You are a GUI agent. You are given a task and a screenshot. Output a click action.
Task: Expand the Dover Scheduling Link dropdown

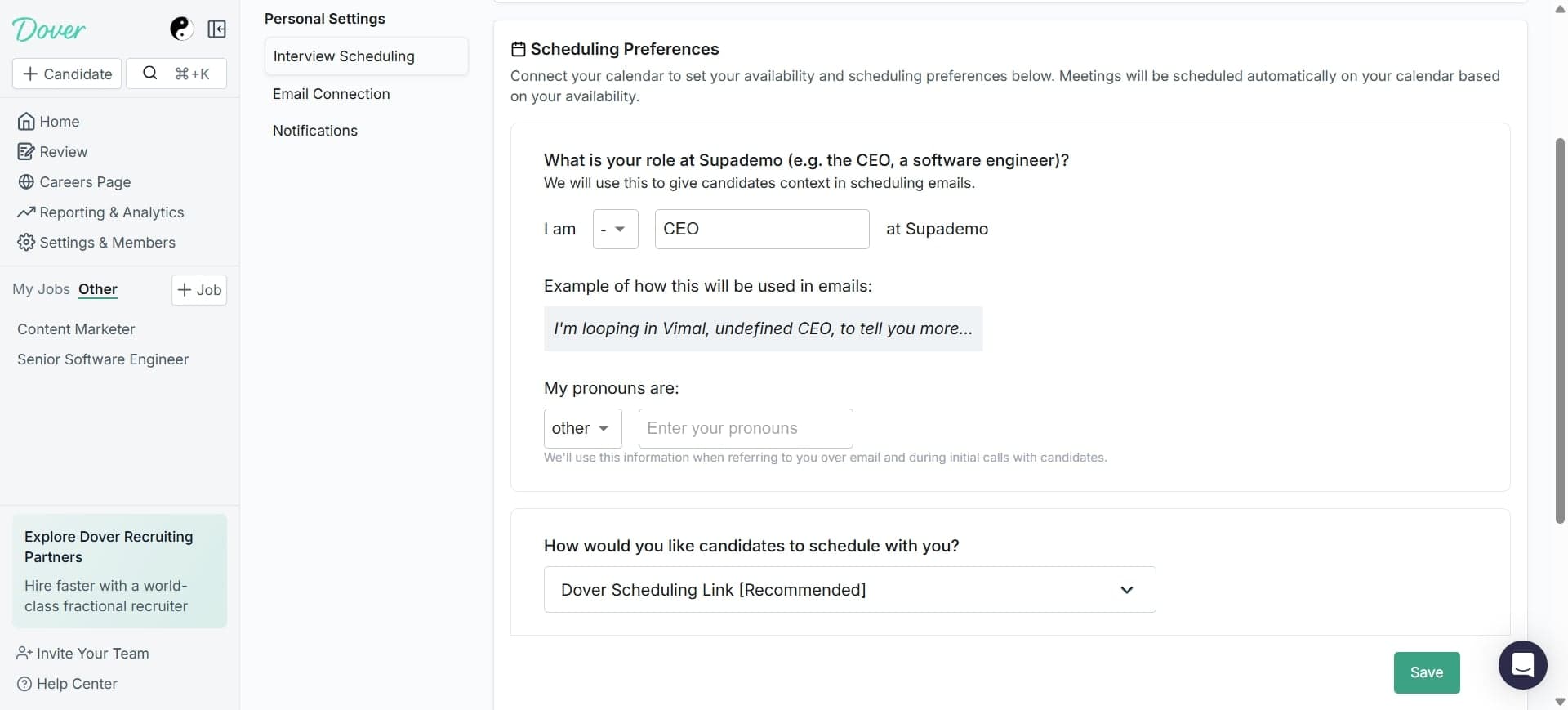849,589
